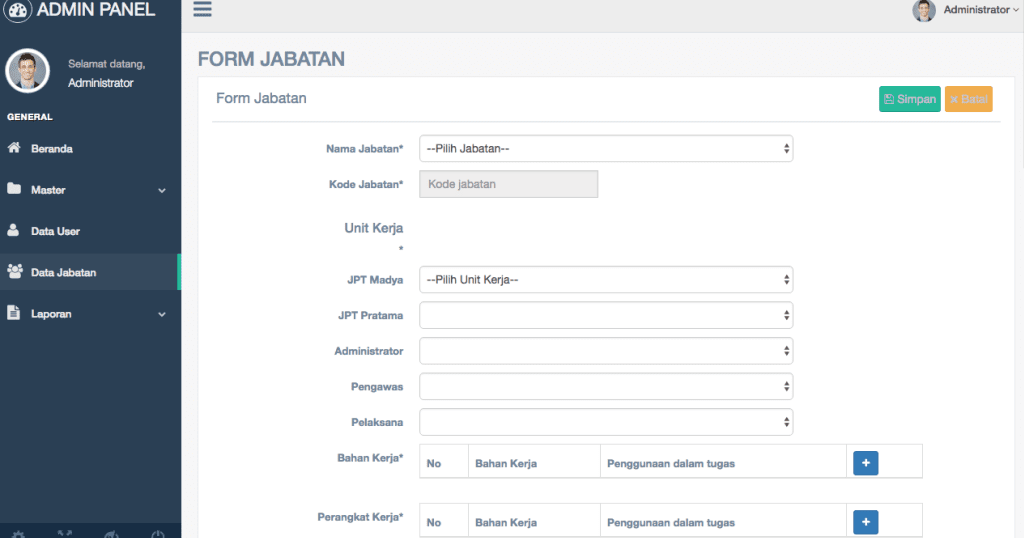Open the Nama Jabatan dropdown
The width and height of the screenshot is (1024, 538).
(x=606, y=149)
